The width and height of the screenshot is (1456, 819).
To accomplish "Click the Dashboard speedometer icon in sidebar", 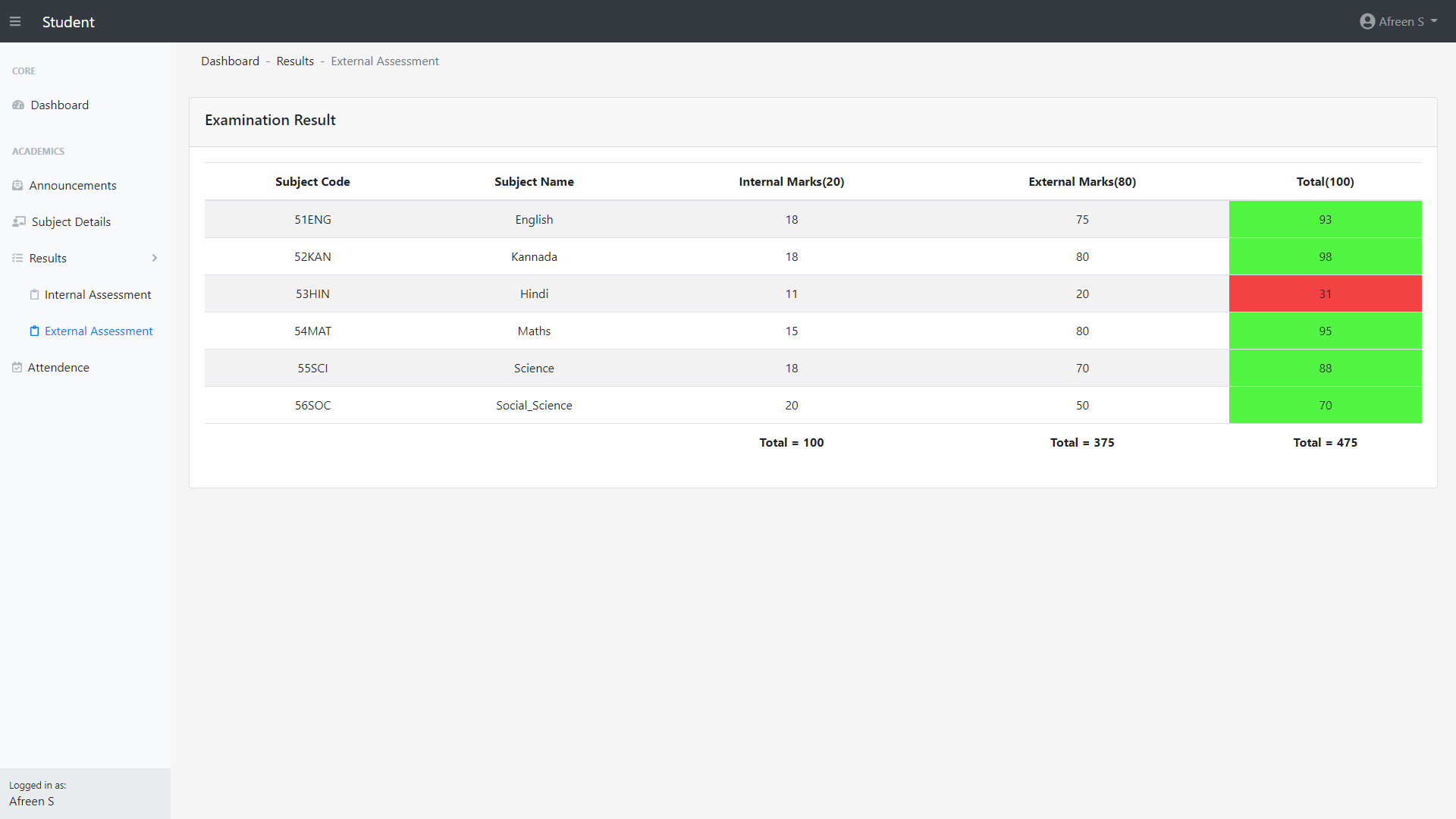I will [18, 105].
